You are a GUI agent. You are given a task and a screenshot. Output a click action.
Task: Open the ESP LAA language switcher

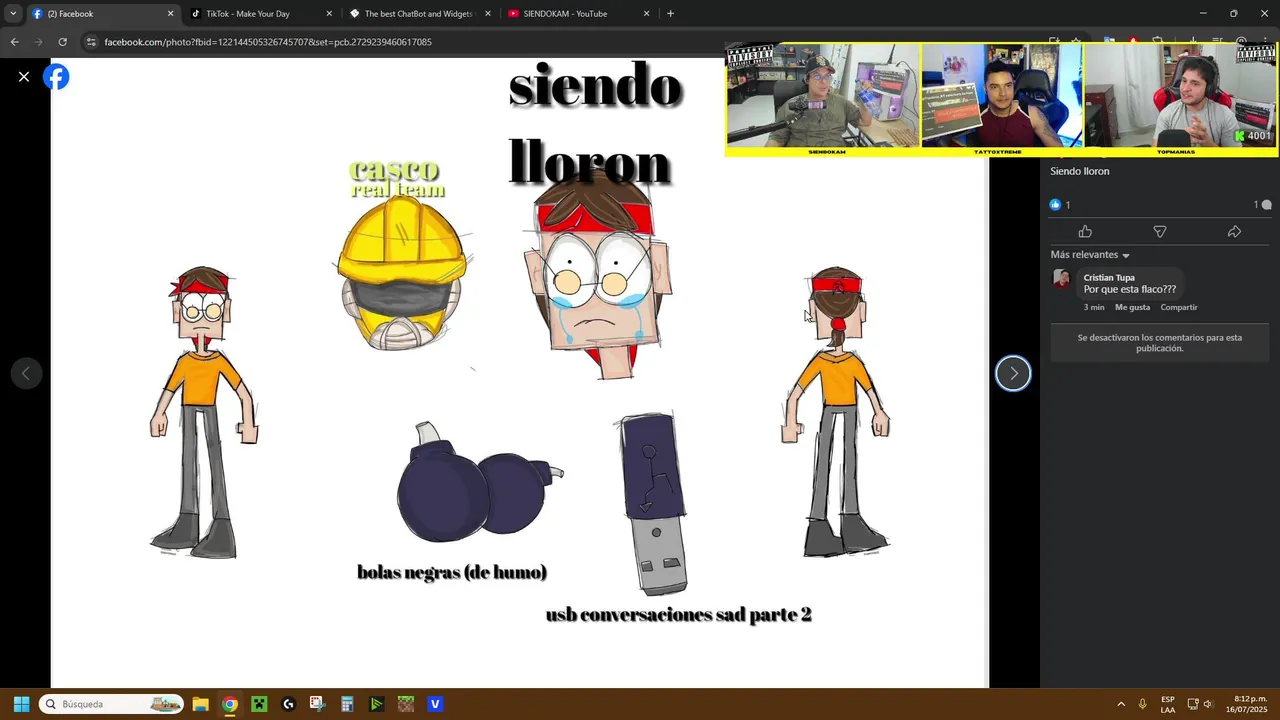1168,704
